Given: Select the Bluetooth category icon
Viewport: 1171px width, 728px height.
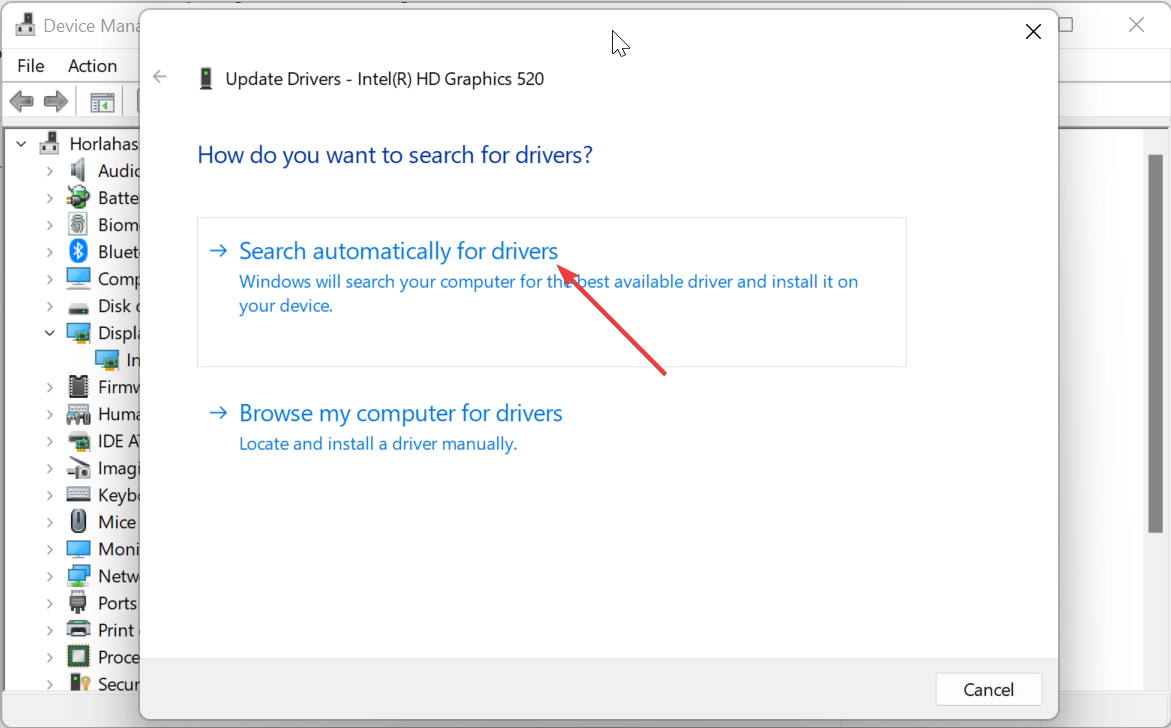Looking at the screenshot, I should point(79,251).
